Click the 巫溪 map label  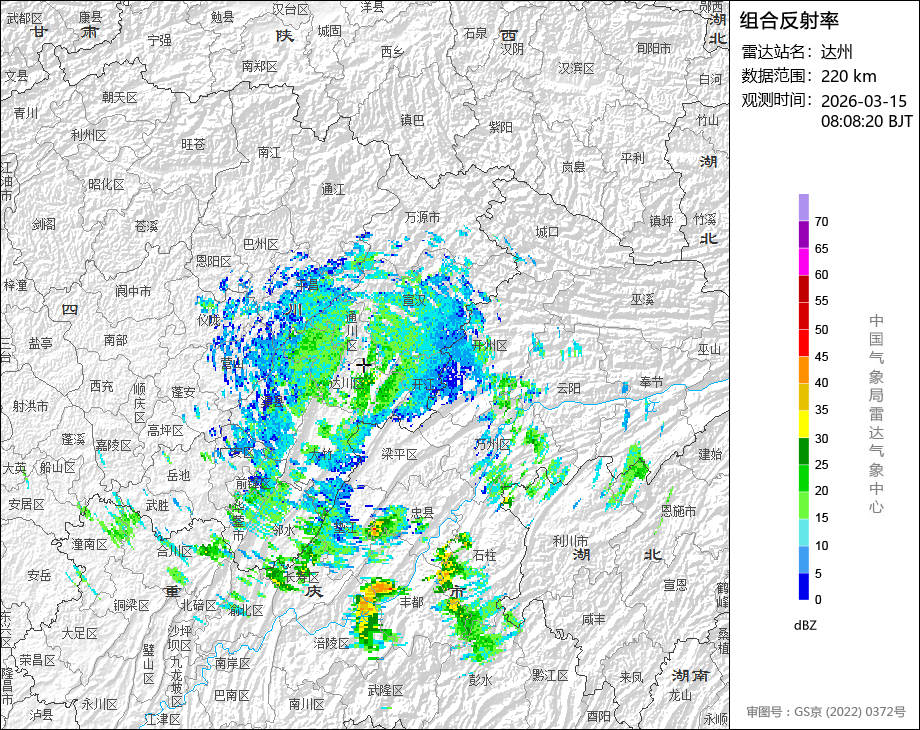click(x=642, y=300)
